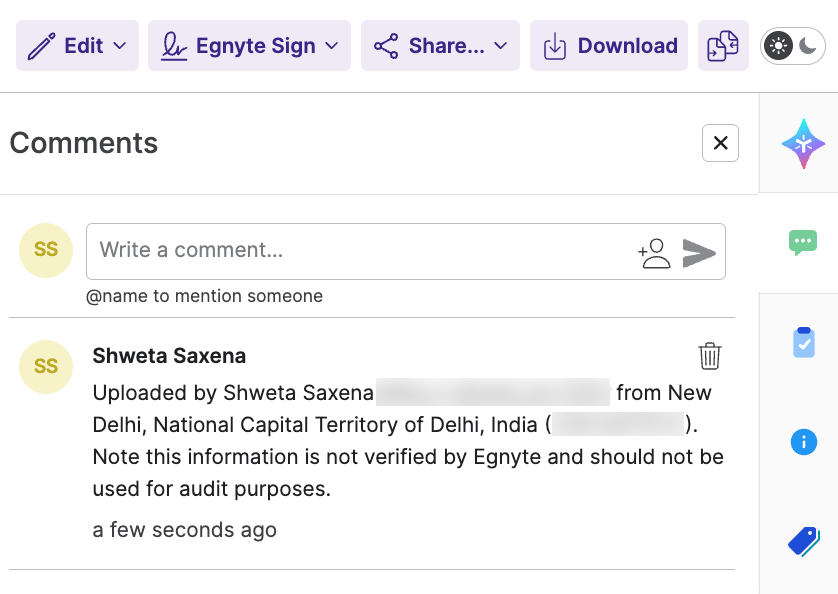Expand the Edit dropdown menu
The image size is (838, 594).
pyautogui.click(x=77, y=46)
